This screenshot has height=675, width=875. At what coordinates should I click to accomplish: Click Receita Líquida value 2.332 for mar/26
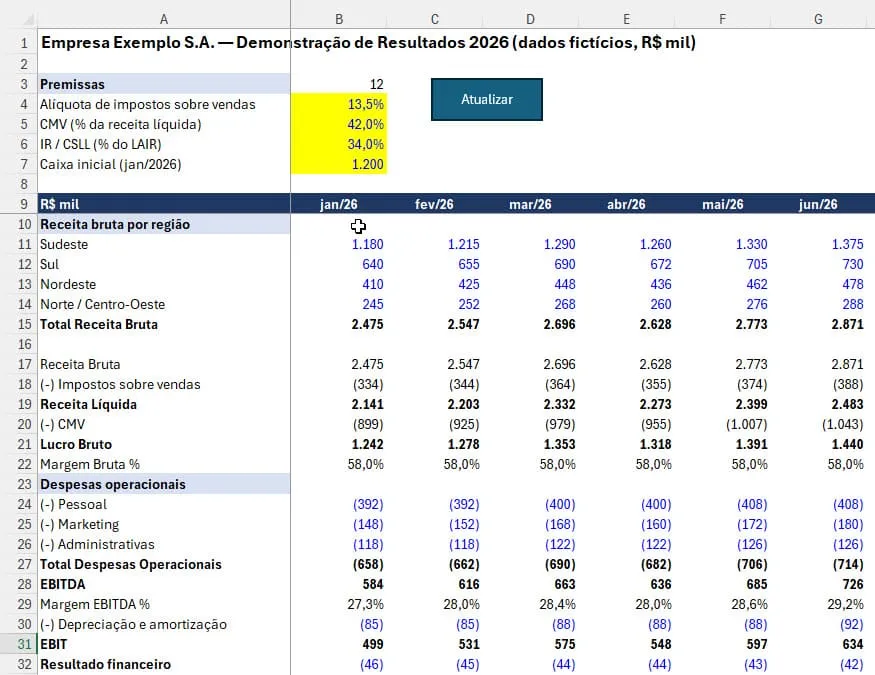pyautogui.click(x=530, y=404)
